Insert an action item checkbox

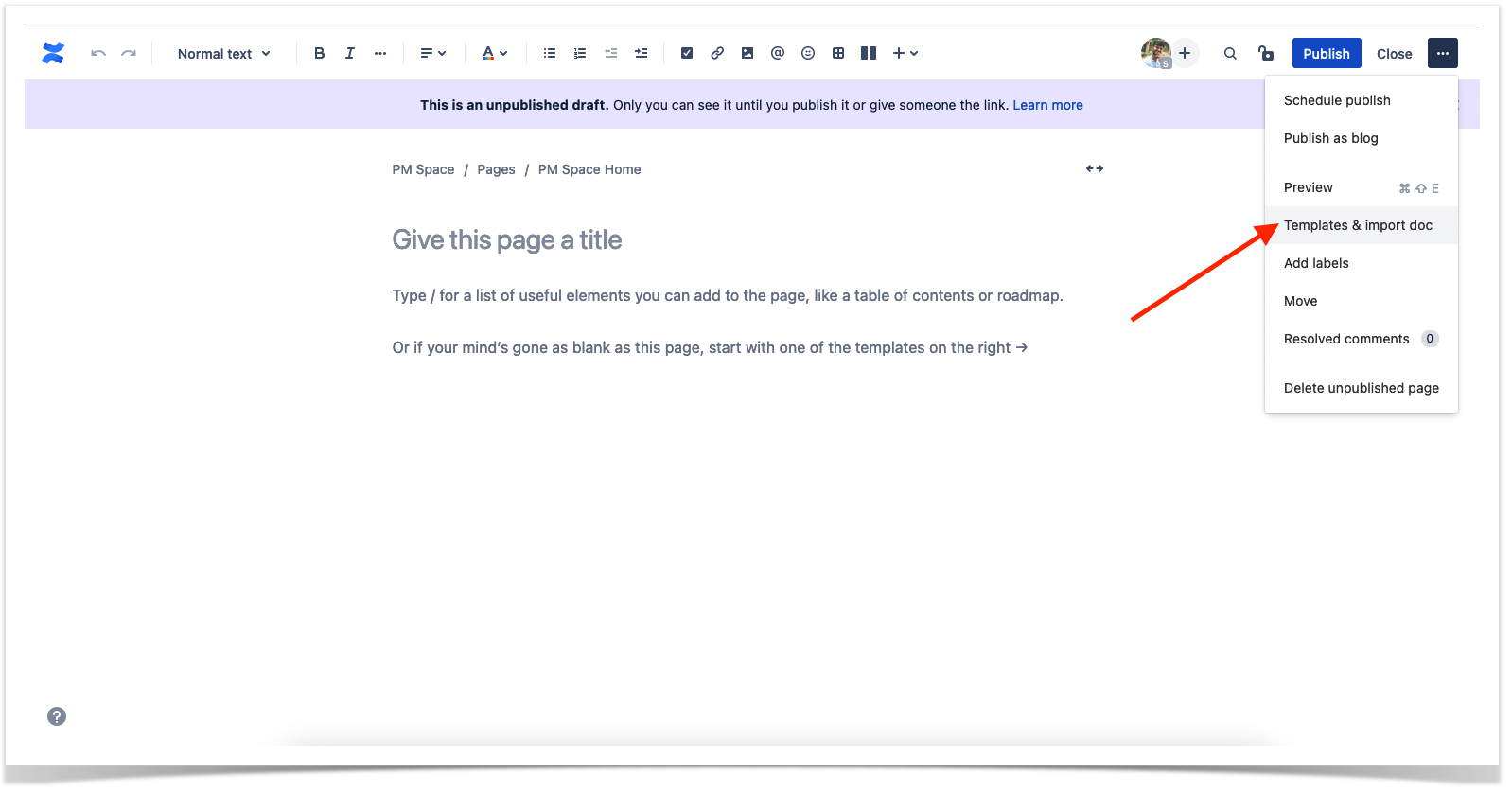pos(687,53)
